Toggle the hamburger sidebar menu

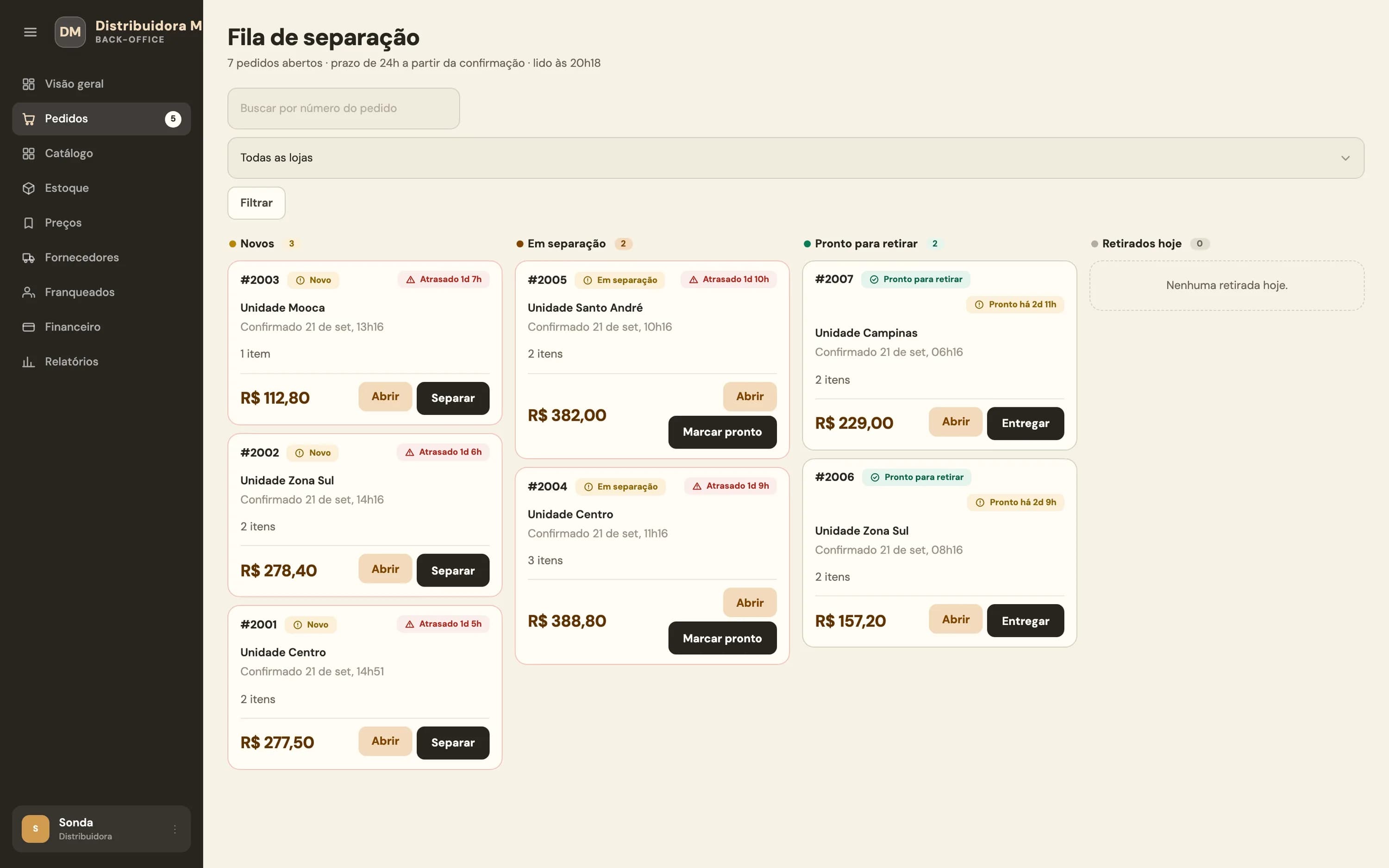point(31,32)
